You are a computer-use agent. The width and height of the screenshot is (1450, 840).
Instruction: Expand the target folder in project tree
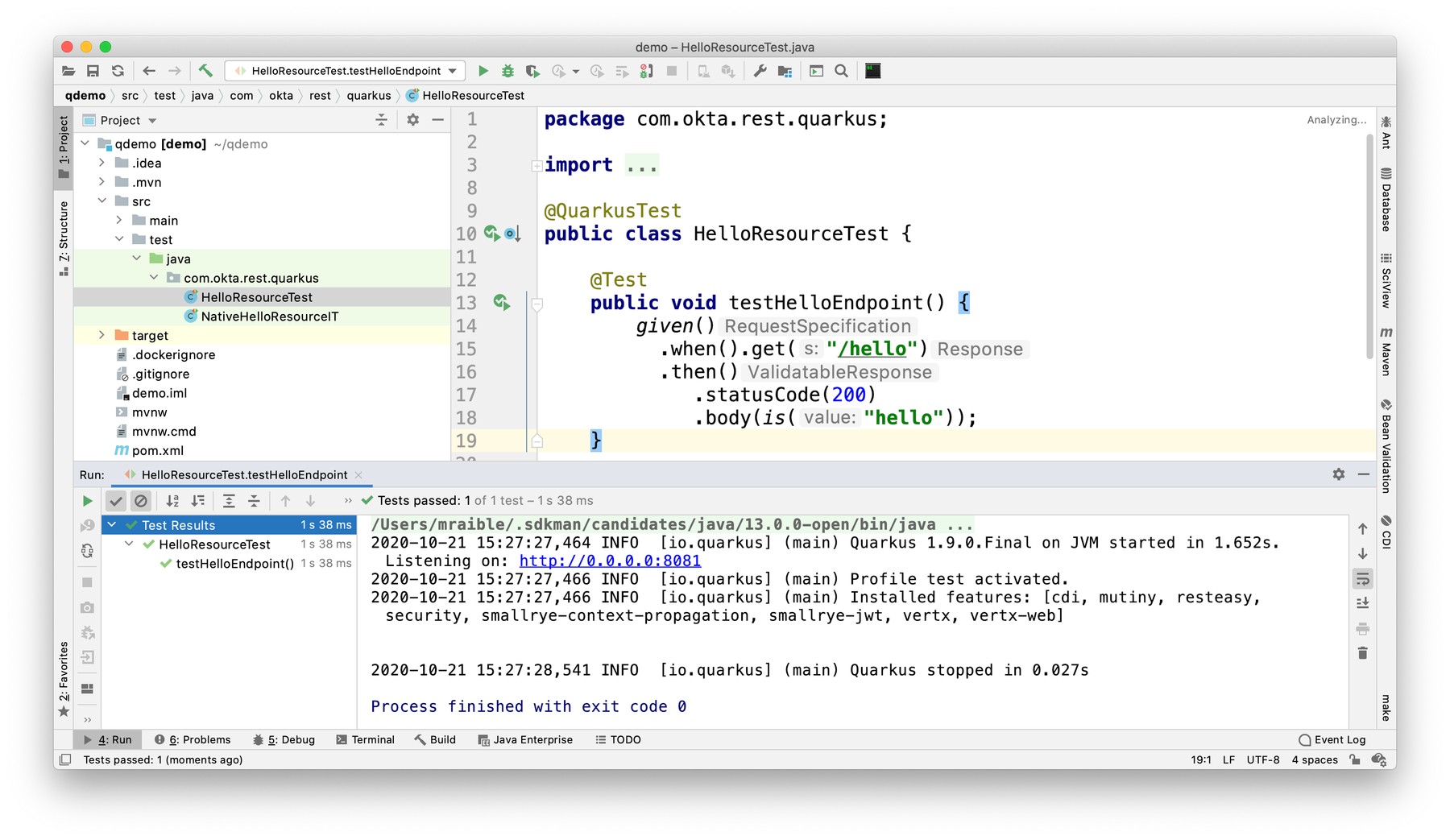pyautogui.click(x=101, y=335)
